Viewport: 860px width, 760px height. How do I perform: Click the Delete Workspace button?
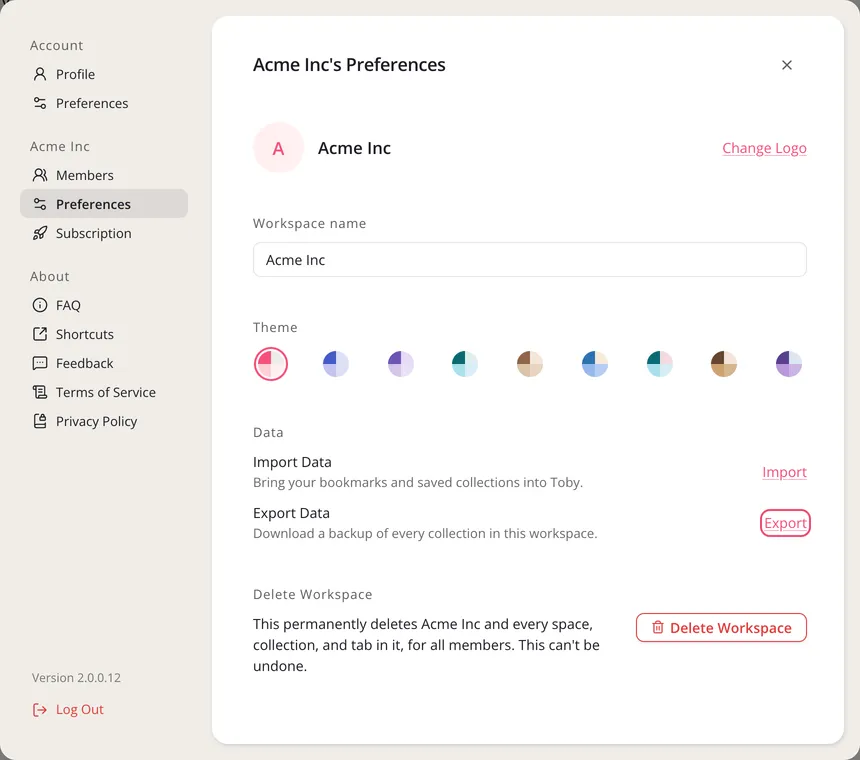click(x=721, y=627)
